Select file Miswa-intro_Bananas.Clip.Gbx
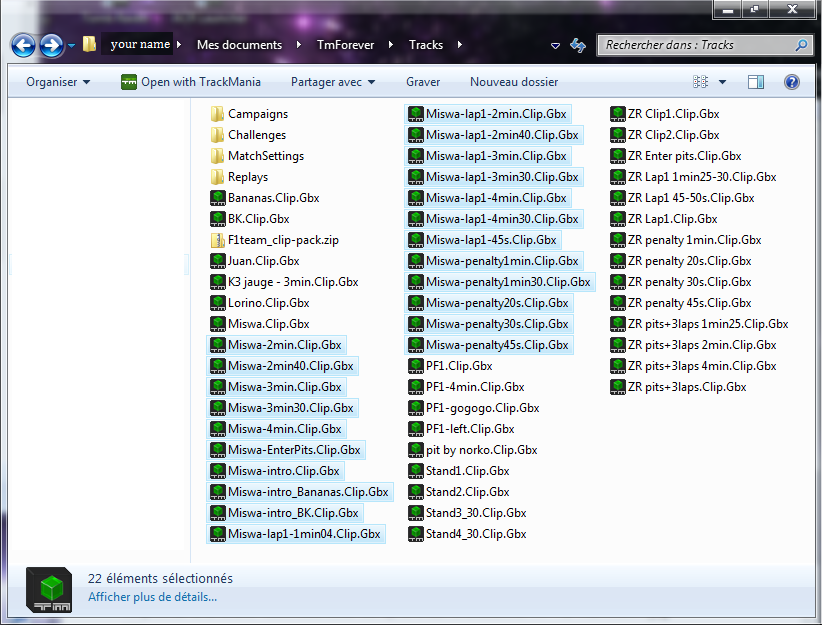The width and height of the screenshot is (822, 625). [x=300, y=491]
